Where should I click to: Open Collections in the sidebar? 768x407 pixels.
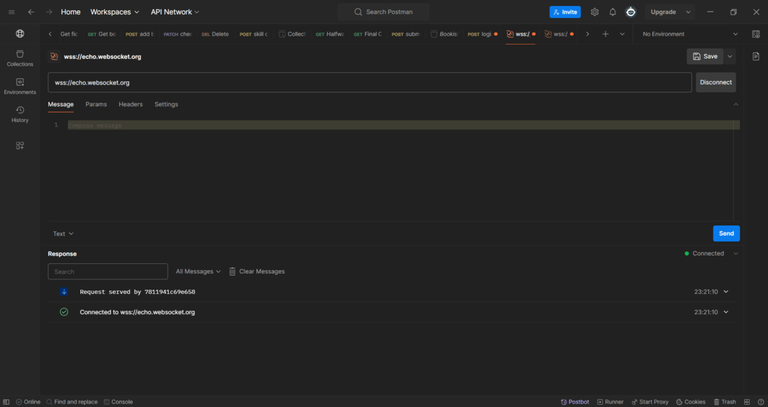coord(20,58)
